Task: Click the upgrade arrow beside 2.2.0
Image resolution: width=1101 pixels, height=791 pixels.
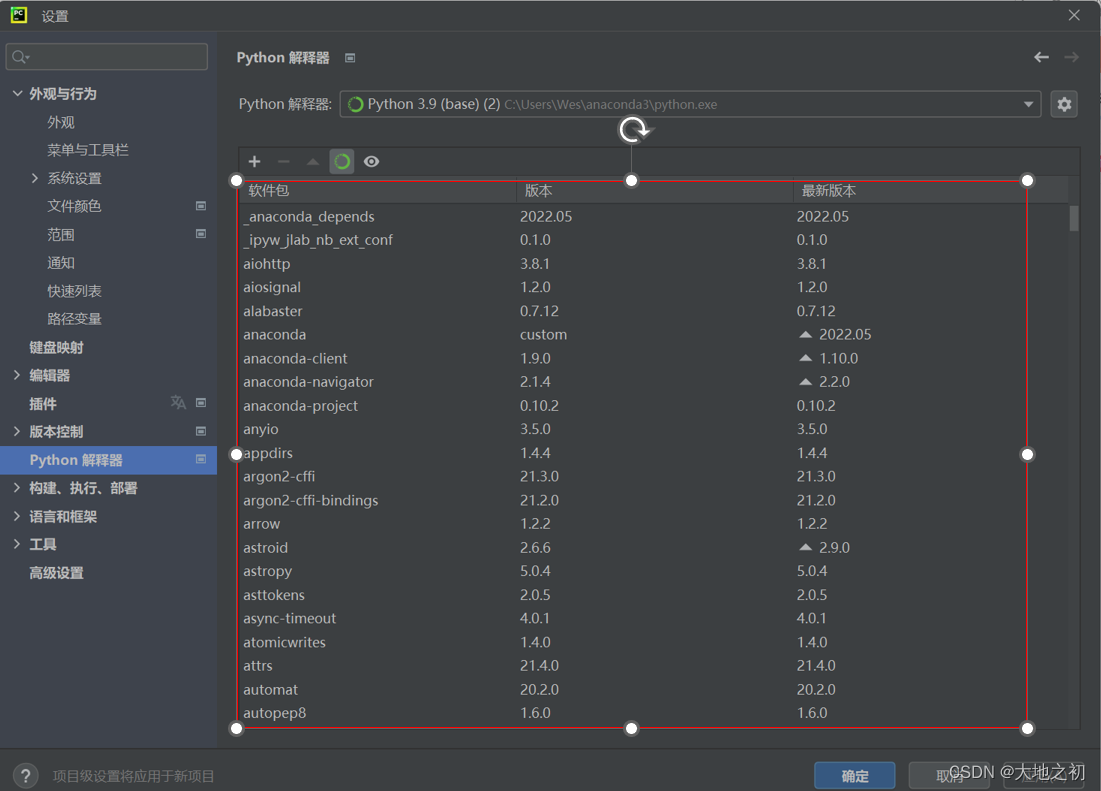Action: click(x=805, y=382)
